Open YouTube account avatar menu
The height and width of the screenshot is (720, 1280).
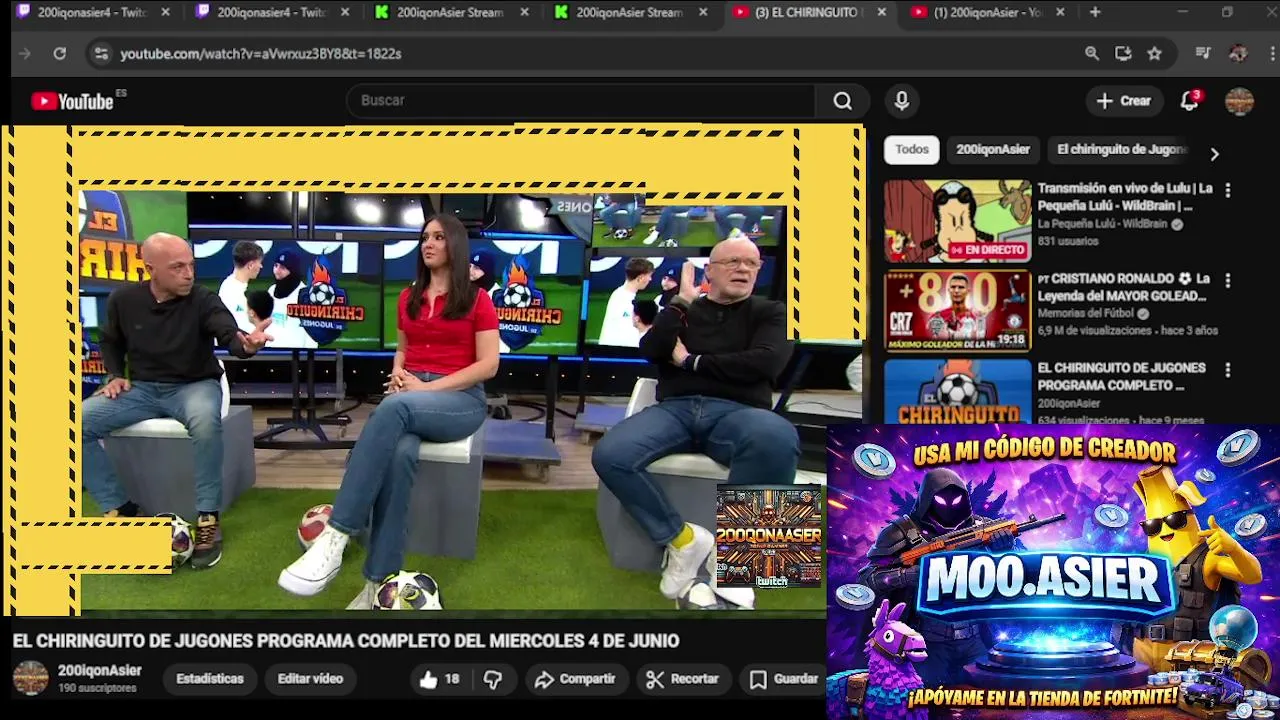click(1240, 101)
